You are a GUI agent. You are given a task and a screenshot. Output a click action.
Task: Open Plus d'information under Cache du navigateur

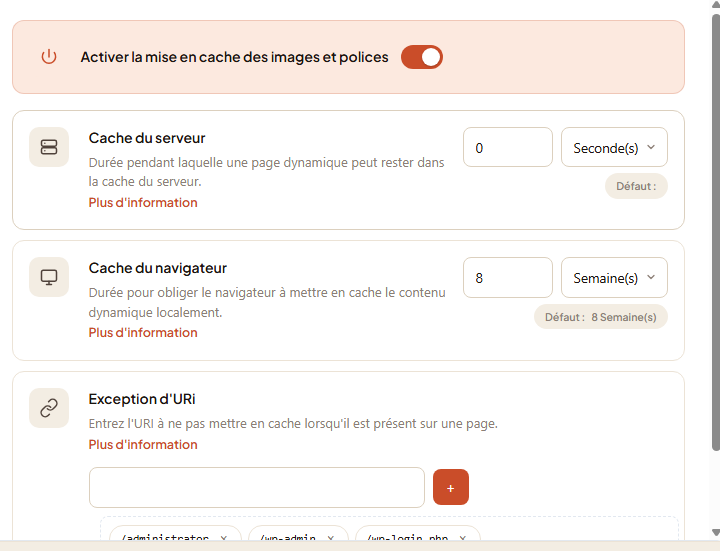143,332
